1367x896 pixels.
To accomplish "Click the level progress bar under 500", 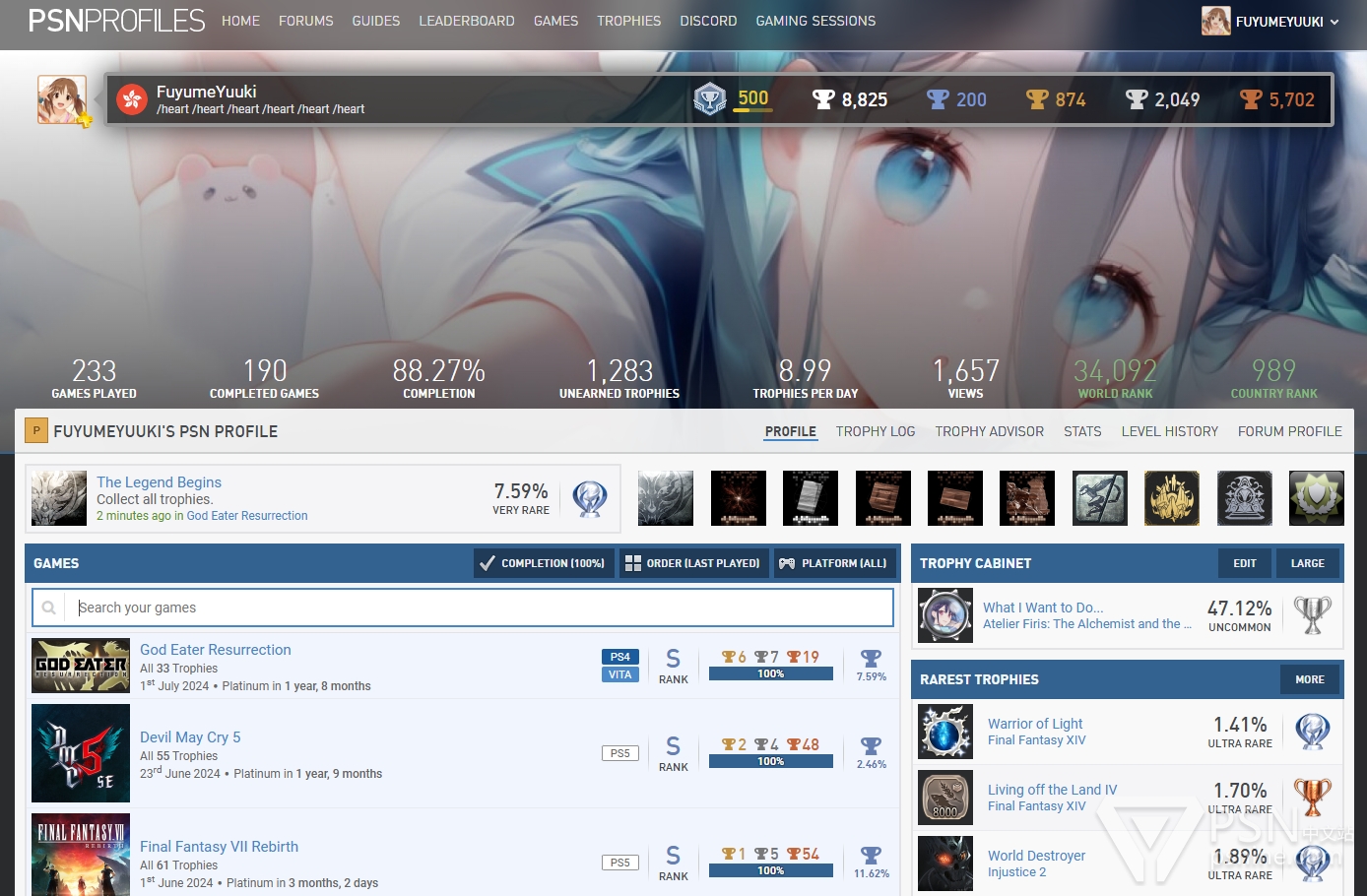I will pyautogui.click(x=753, y=110).
